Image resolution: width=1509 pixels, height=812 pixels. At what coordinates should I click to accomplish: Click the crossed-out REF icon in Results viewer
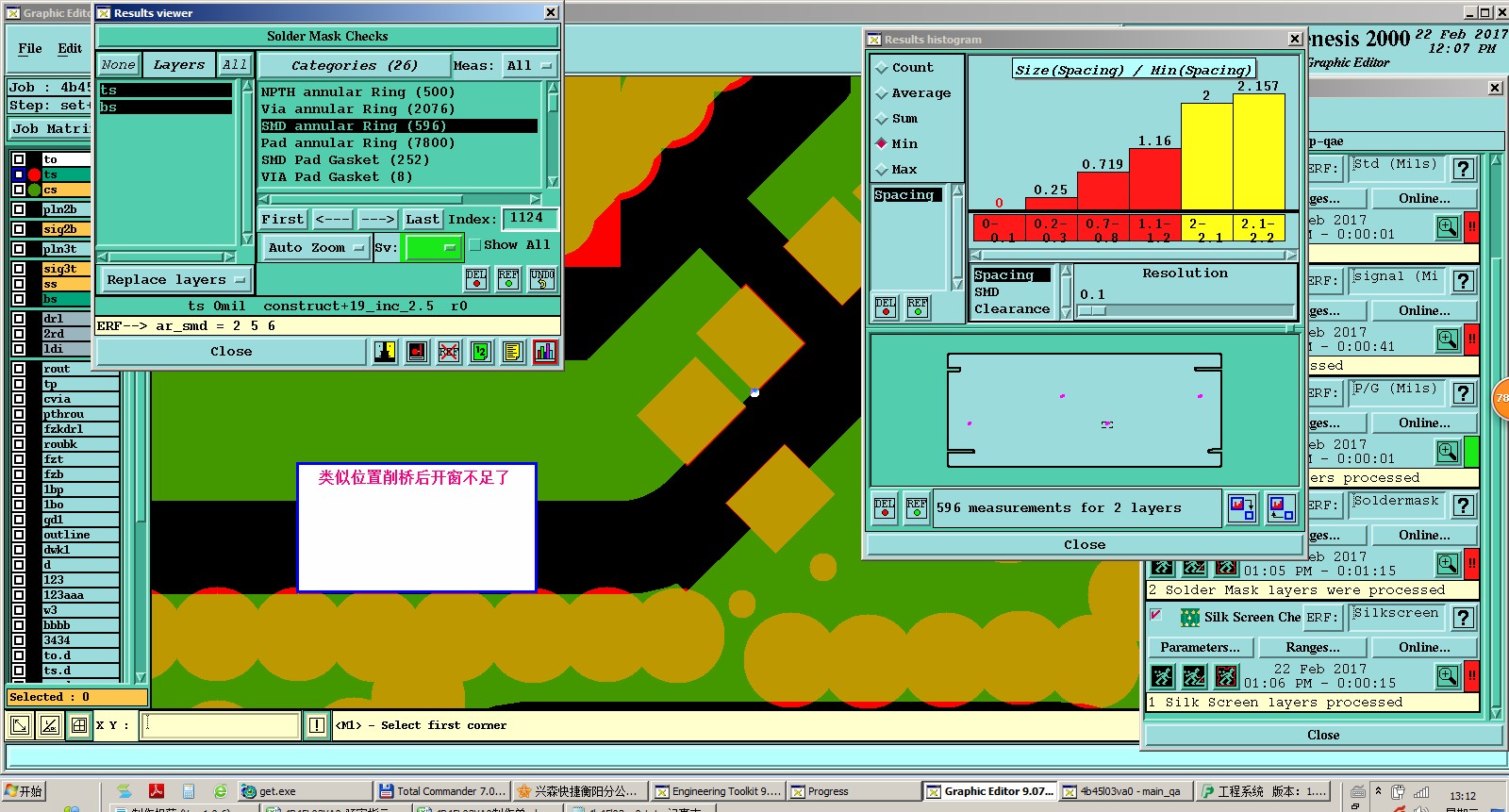point(449,352)
